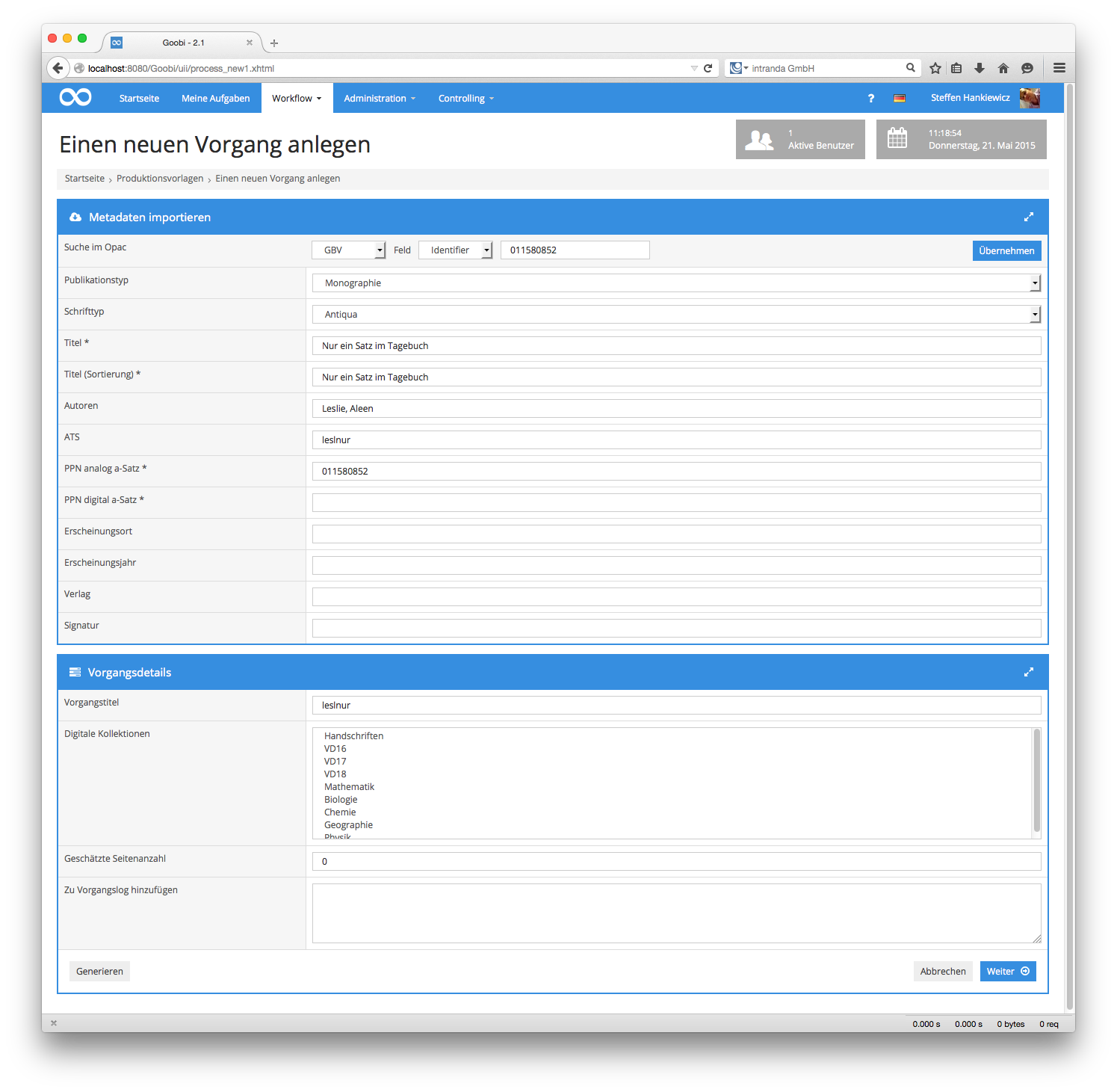
Task: Select VD17 in collections list
Action: coord(335,762)
